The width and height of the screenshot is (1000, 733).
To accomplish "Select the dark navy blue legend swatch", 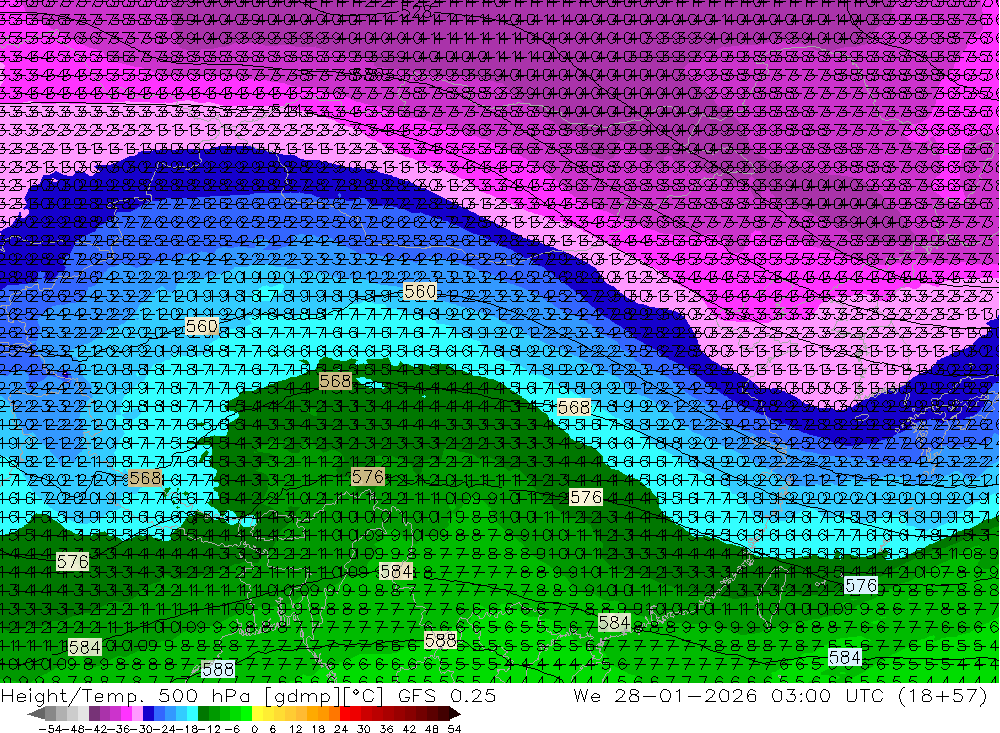I will coord(148,713).
